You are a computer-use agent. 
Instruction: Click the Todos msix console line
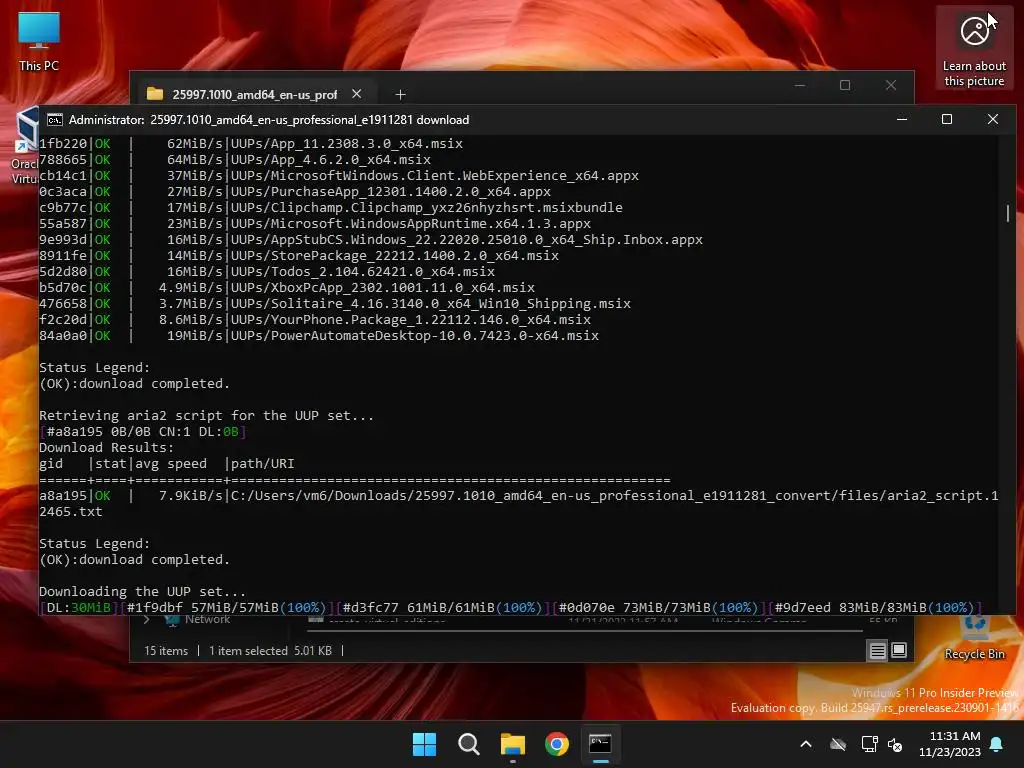coord(267,272)
